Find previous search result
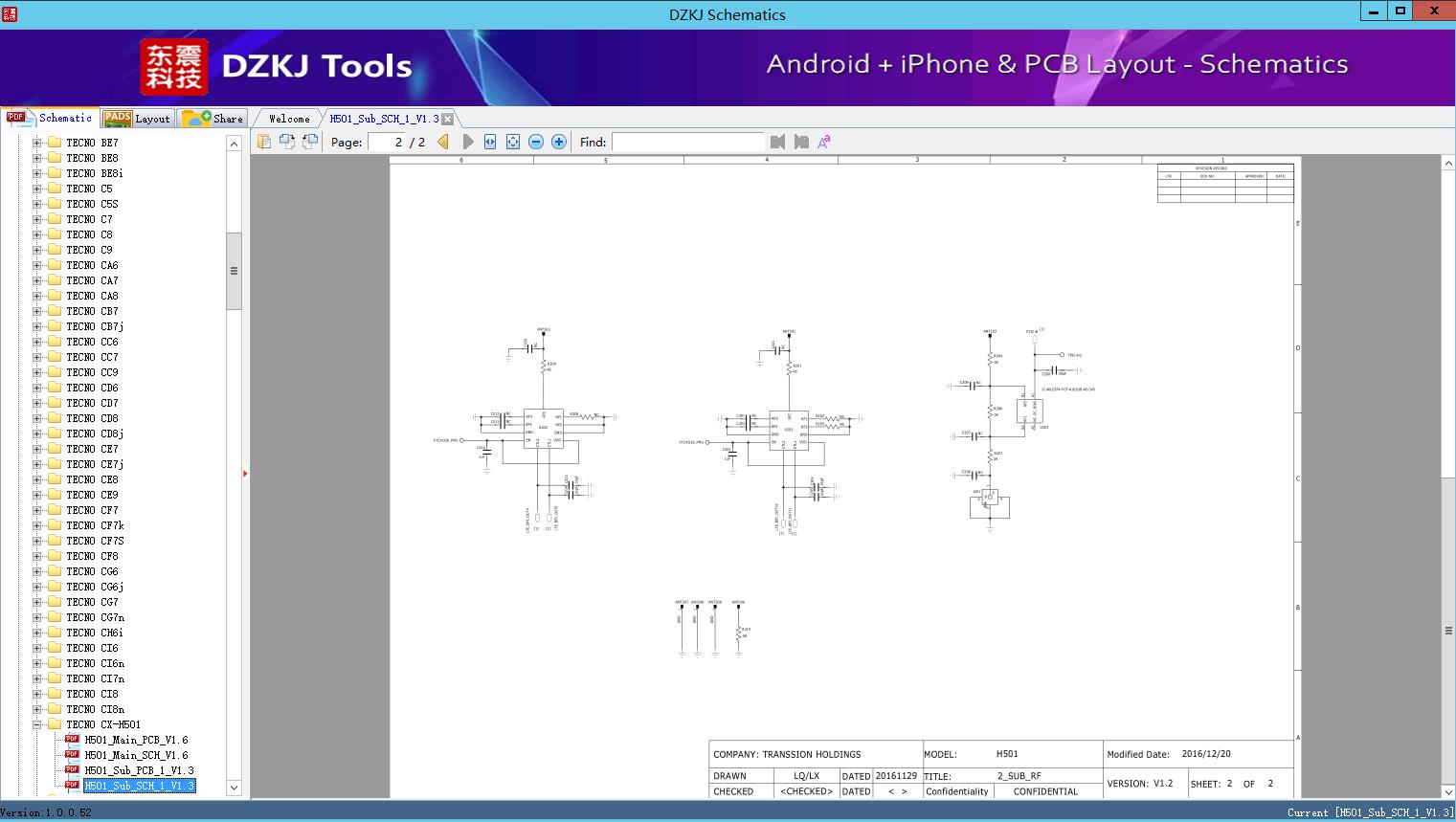Screen dimensions: 1456x822 click(777, 142)
